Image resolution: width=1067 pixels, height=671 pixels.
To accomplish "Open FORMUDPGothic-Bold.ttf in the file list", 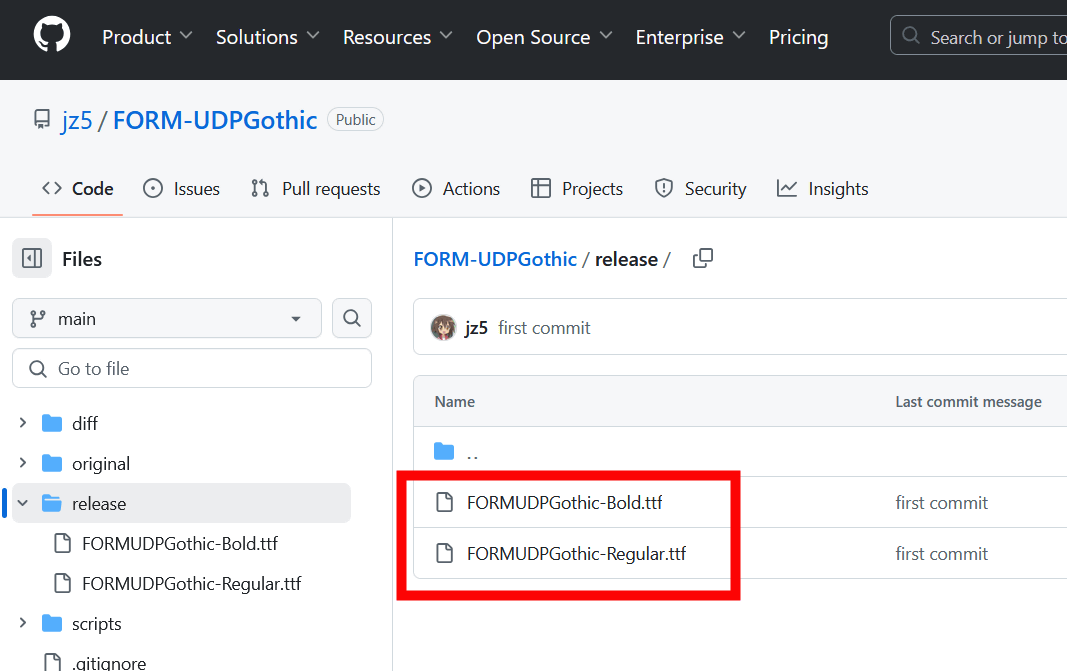I will point(565,503).
